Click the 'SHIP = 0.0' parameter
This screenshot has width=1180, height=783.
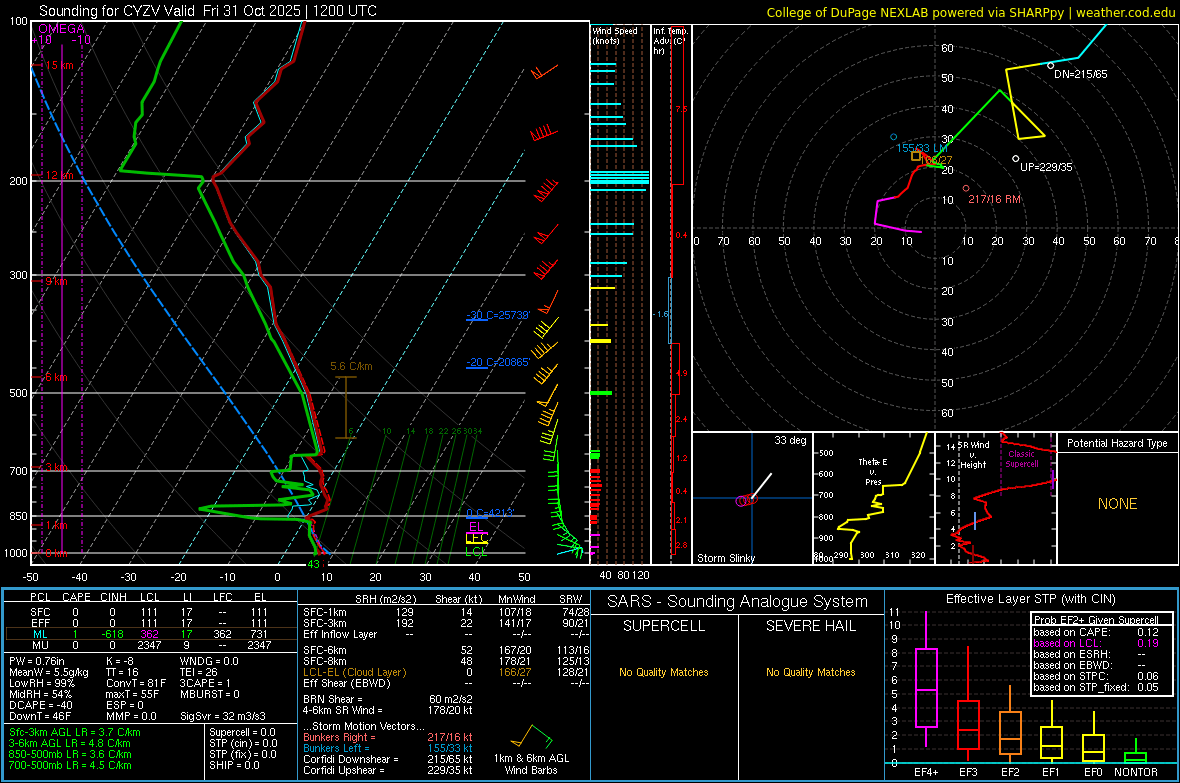coord(234,765)
